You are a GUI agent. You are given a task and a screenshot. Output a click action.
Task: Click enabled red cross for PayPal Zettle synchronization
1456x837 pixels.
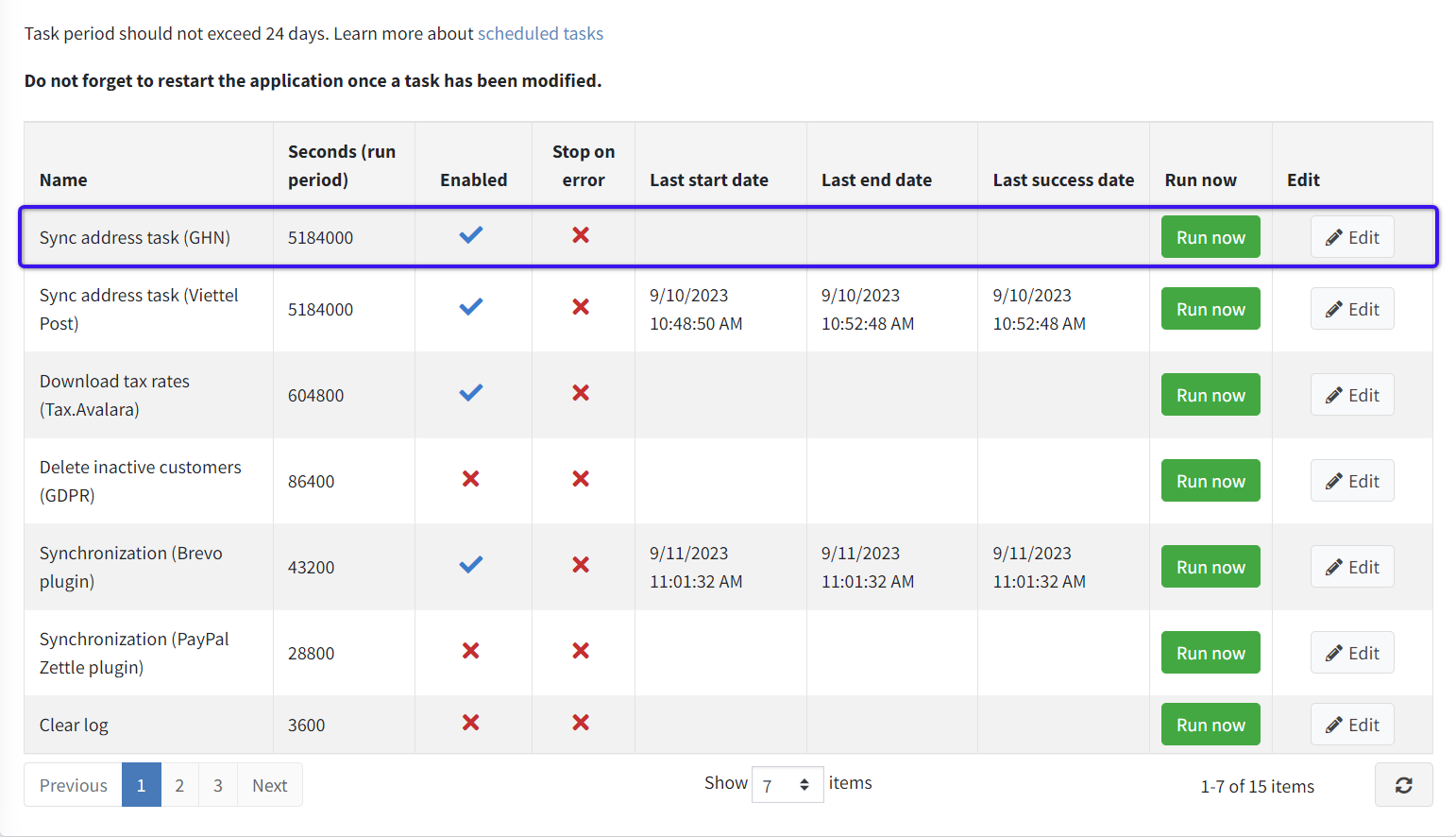470,651
